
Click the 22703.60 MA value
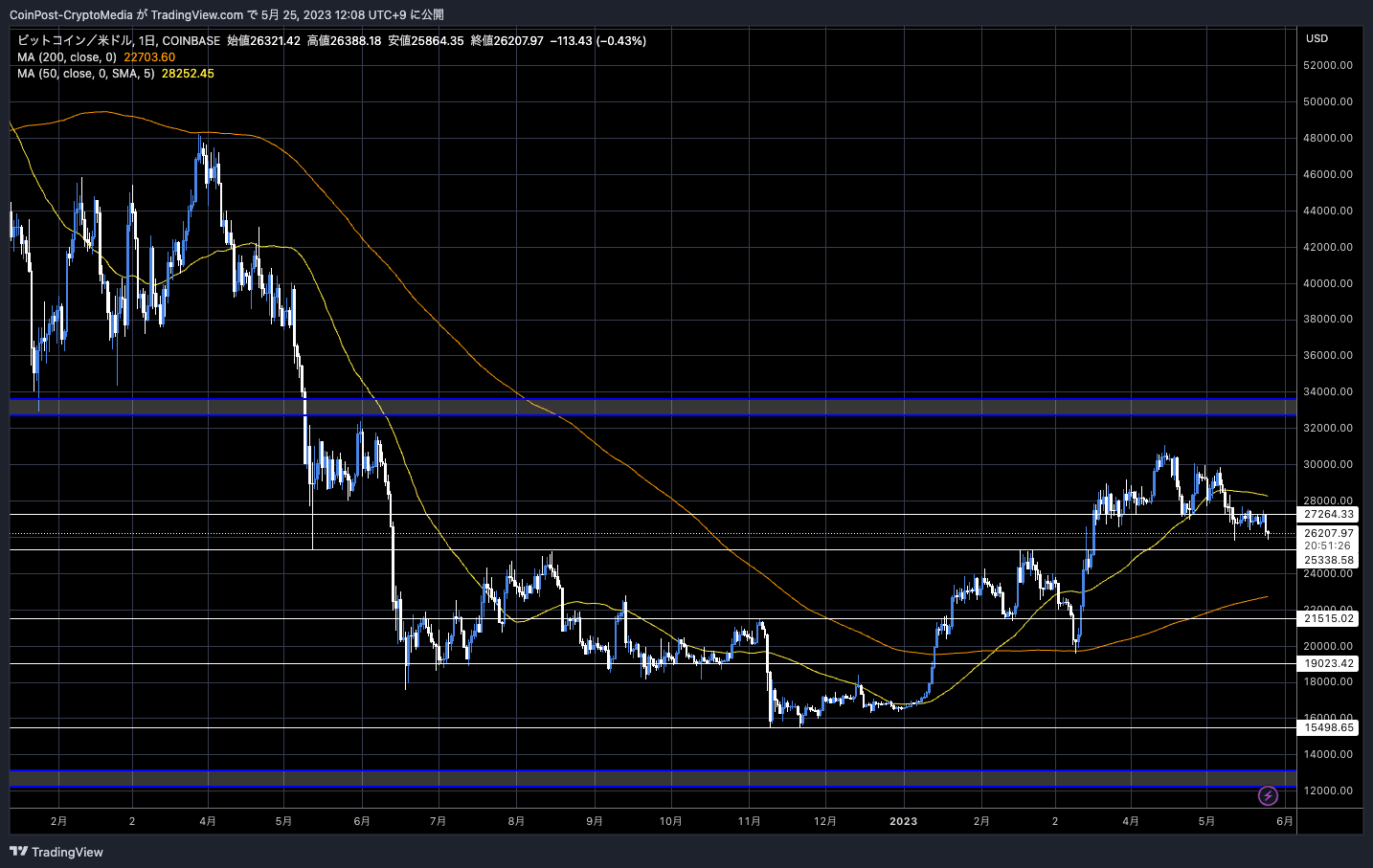tap(149, 57)
